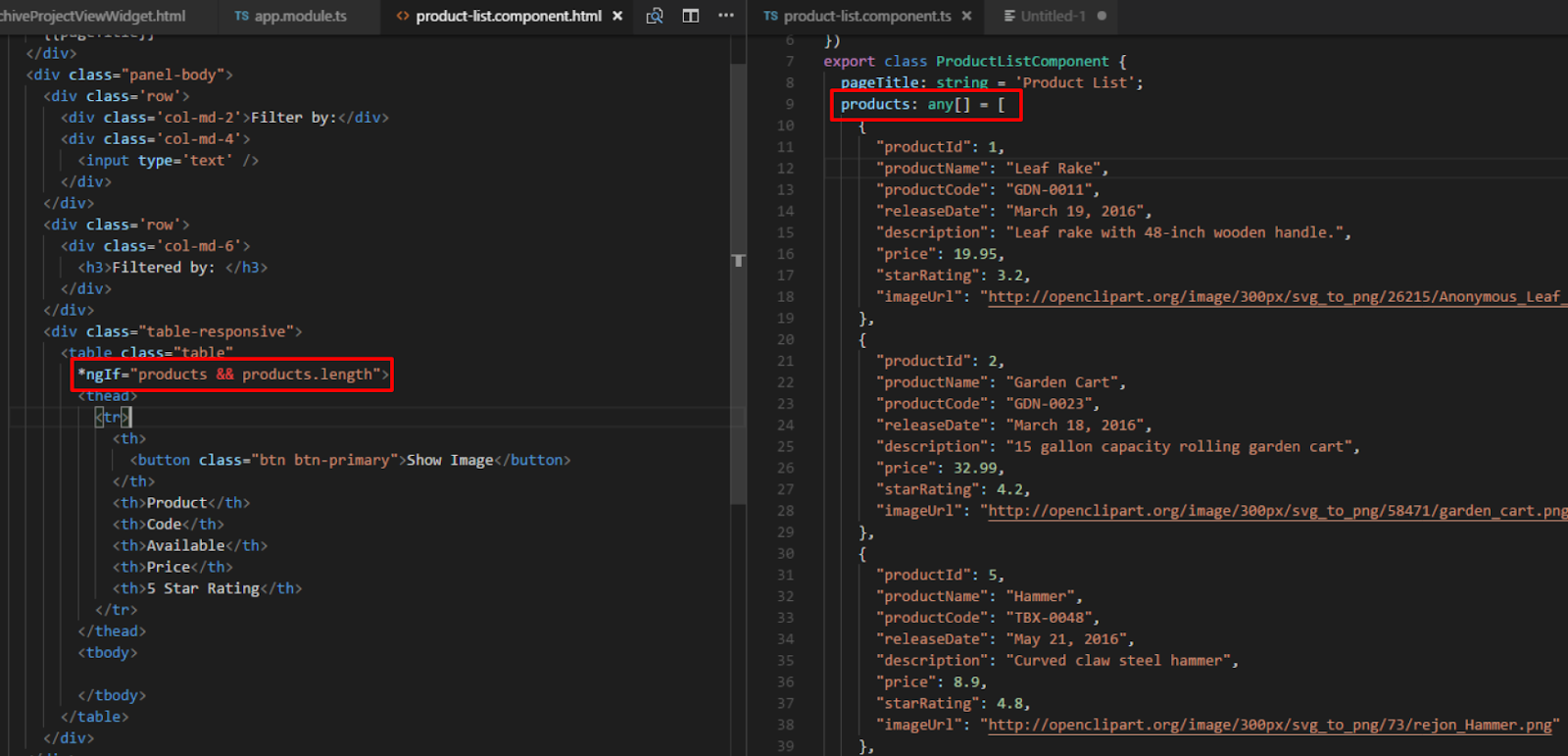Screen dimensions: 1568x756
Task: Click the pageTitle 'Product List' line
Action: point(992,82)
